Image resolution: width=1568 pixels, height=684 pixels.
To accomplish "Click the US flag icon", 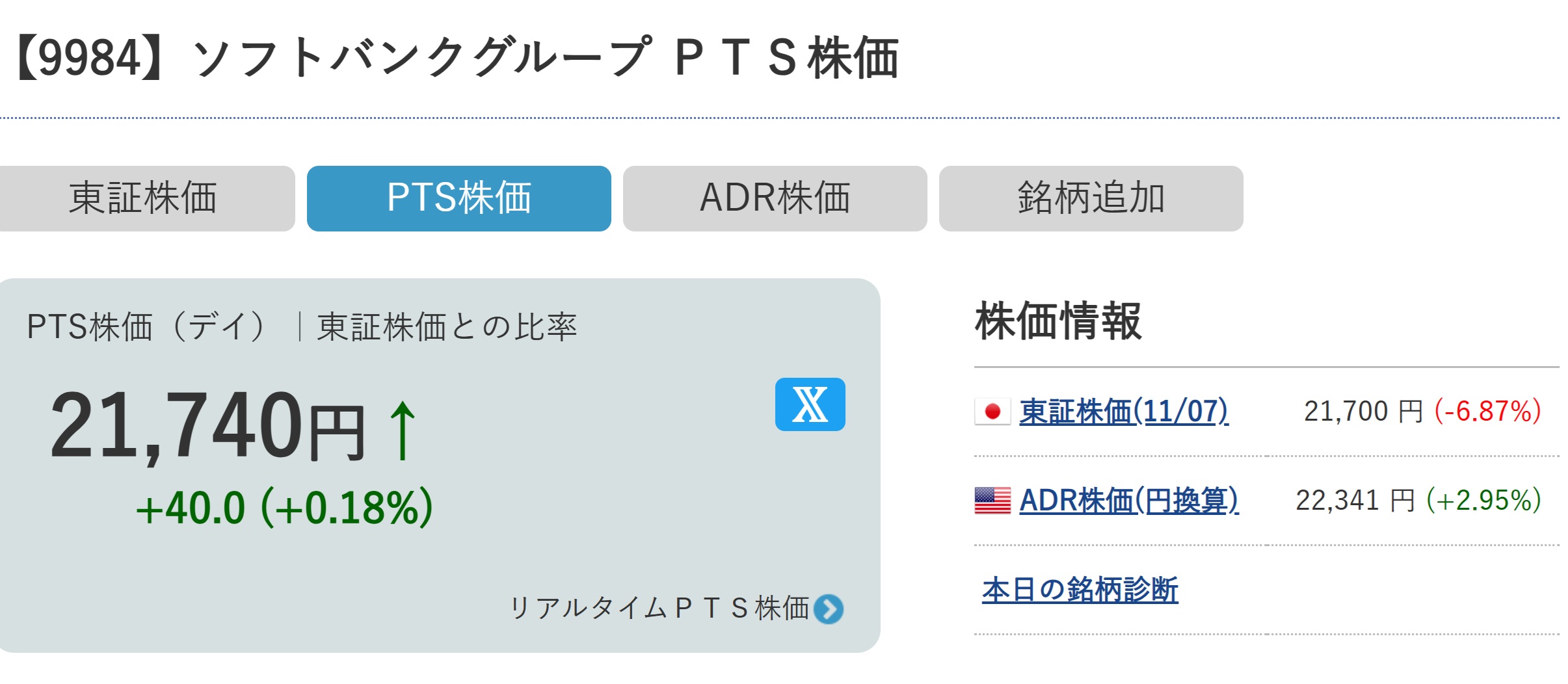I will pyautogui.click(x=992, y=501).
